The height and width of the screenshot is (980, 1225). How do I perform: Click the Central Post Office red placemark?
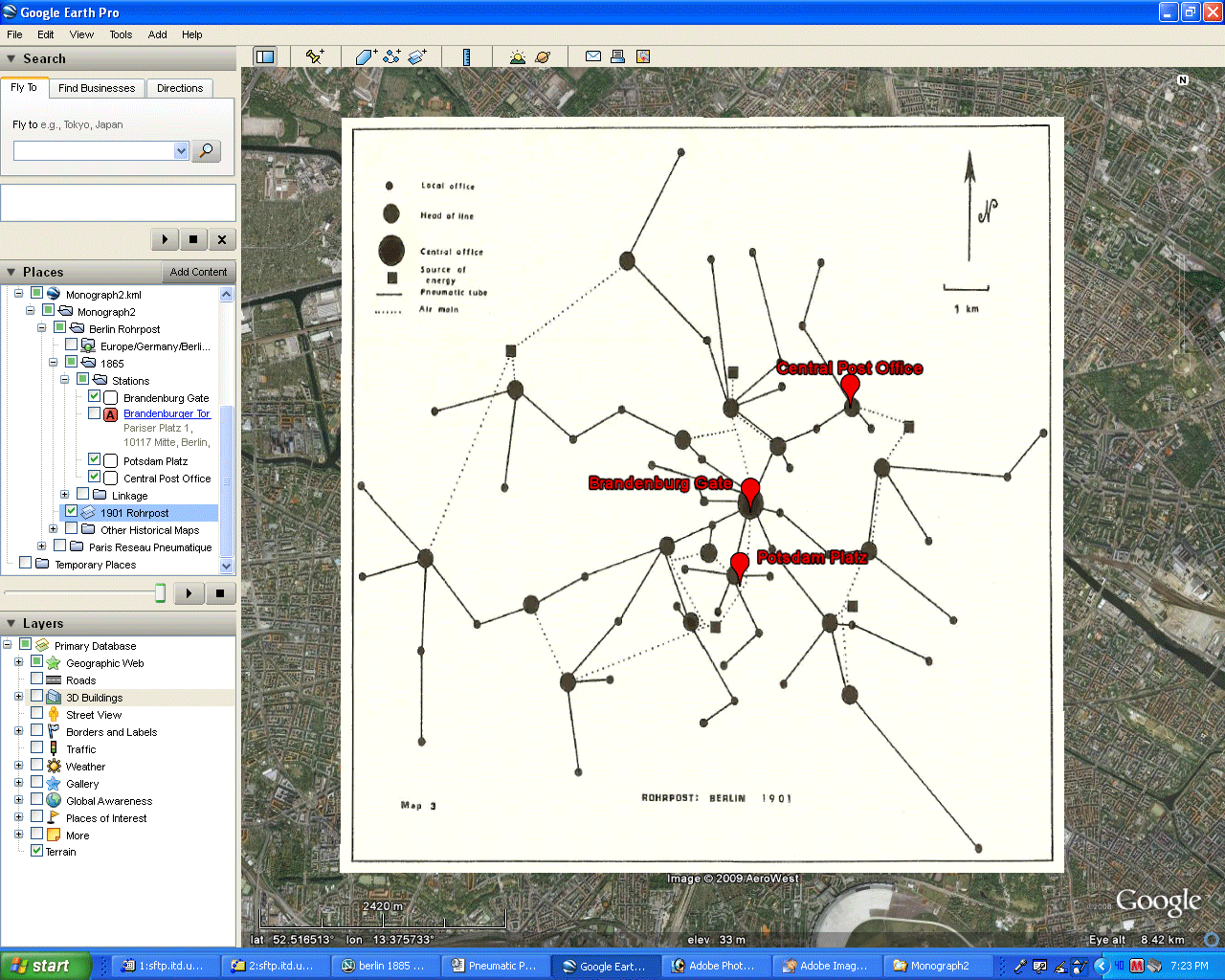pos(850,390)
